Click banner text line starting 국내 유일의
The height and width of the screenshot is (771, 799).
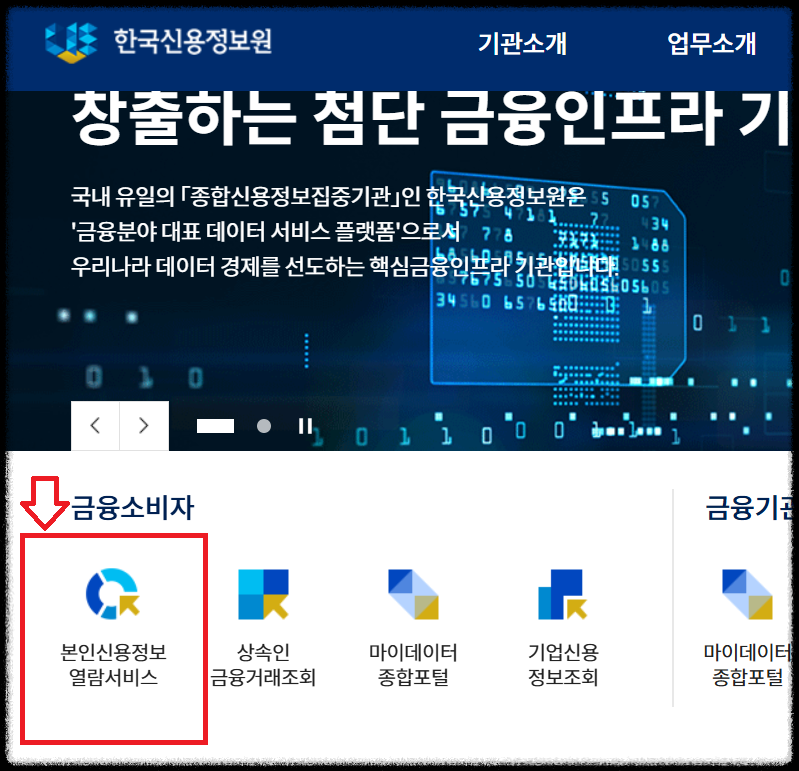[329, 197]
